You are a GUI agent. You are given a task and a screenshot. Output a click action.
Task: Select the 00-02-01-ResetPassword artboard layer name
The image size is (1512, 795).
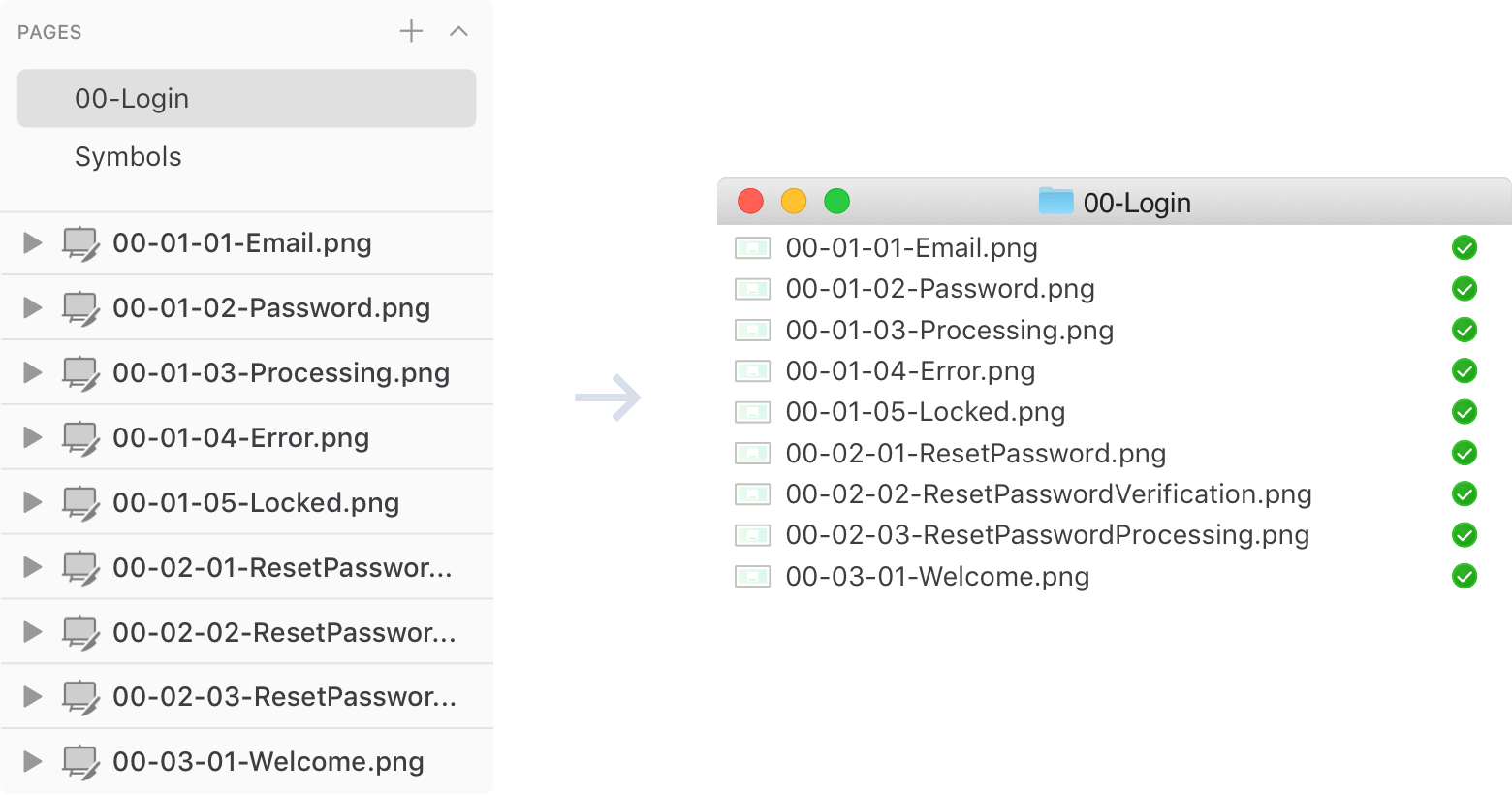(282, 567)
